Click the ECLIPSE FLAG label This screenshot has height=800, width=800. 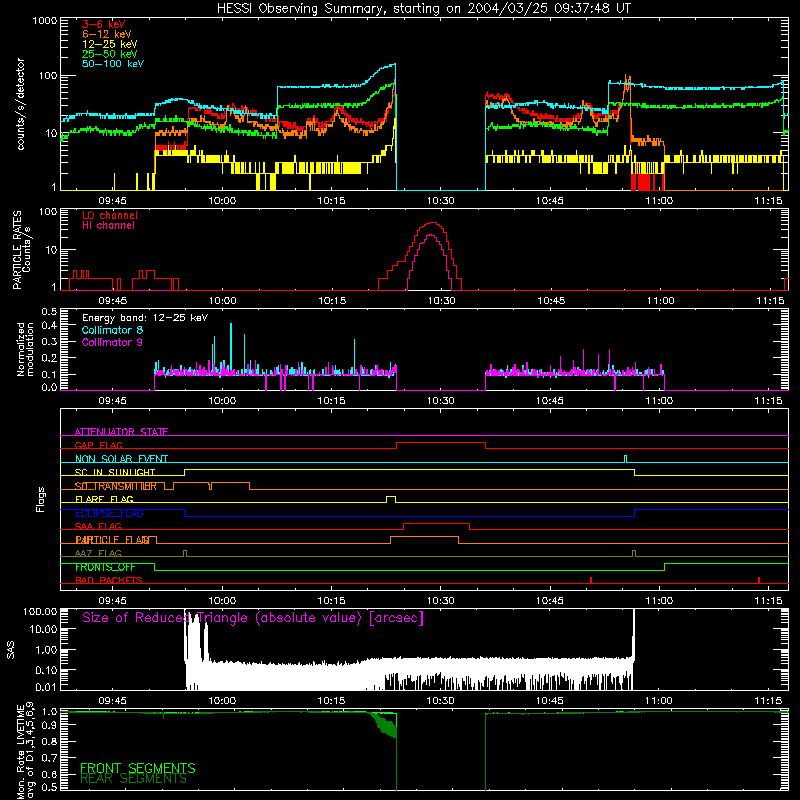click(109, 513)
